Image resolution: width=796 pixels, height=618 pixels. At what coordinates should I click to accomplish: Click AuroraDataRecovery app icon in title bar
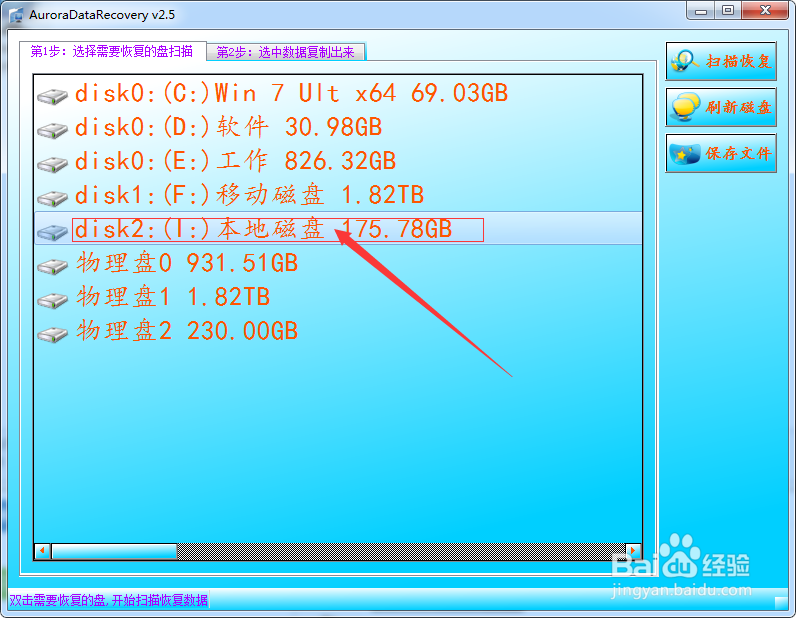(x=16, y=15)
